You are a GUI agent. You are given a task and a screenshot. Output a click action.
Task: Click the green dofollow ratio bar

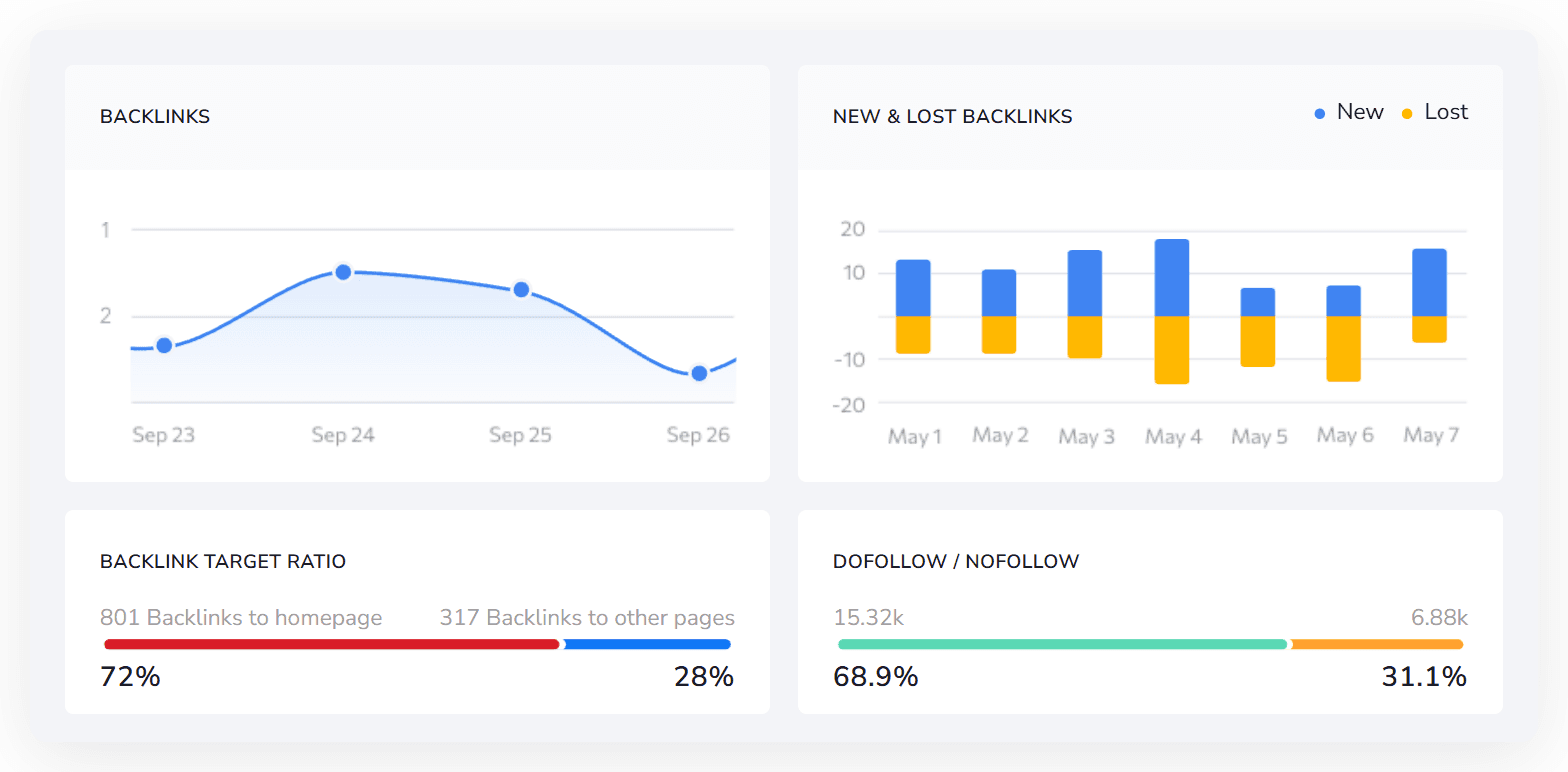pos(1062,644)
